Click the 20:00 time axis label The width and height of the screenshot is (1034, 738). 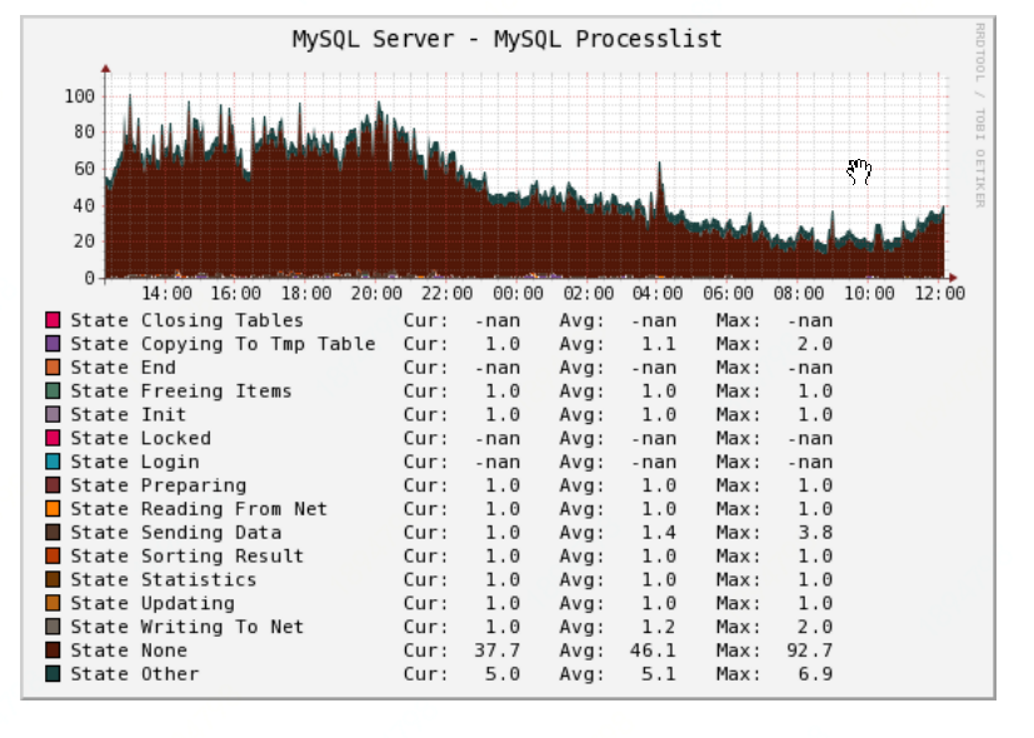coord(377,293)
